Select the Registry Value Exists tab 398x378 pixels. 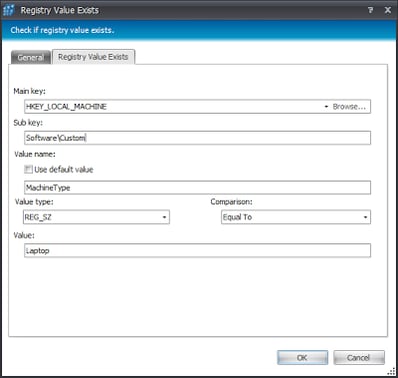pos(93,57)
